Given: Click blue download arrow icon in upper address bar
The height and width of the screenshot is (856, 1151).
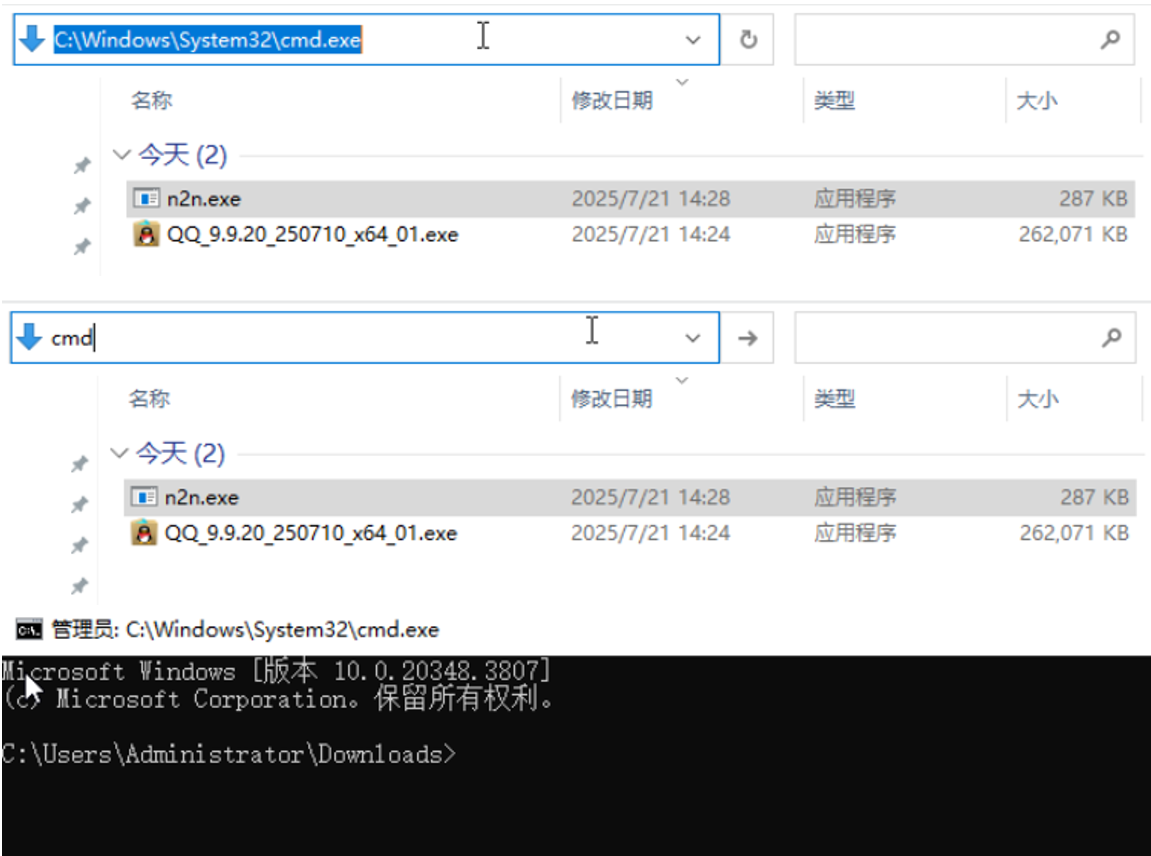Looking at the screenshot, I should click(32, 39).
